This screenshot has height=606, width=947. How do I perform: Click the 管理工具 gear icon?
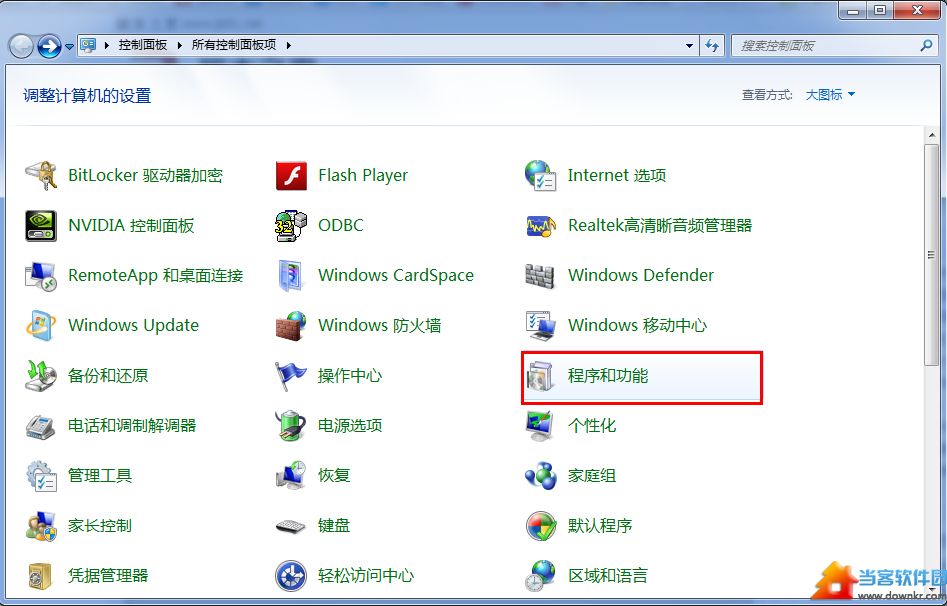(40, 476)
